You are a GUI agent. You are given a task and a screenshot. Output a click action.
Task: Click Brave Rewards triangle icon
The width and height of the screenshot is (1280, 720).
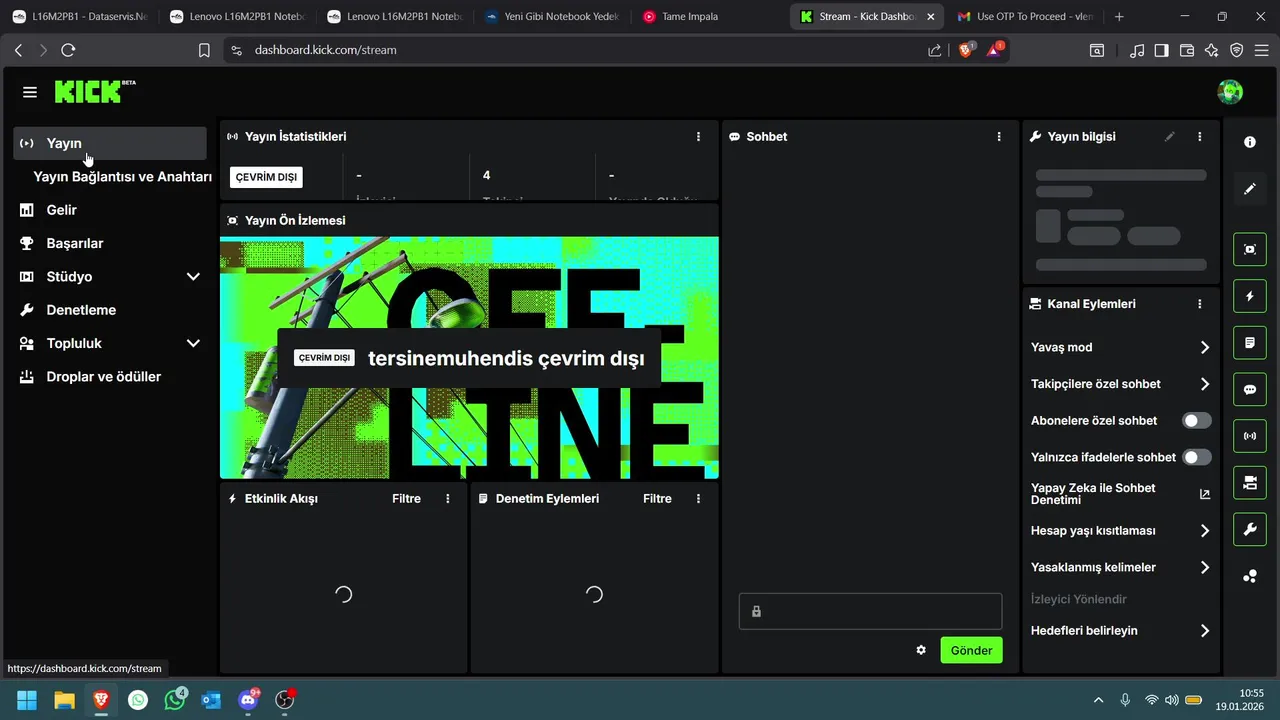click(995, 49)
